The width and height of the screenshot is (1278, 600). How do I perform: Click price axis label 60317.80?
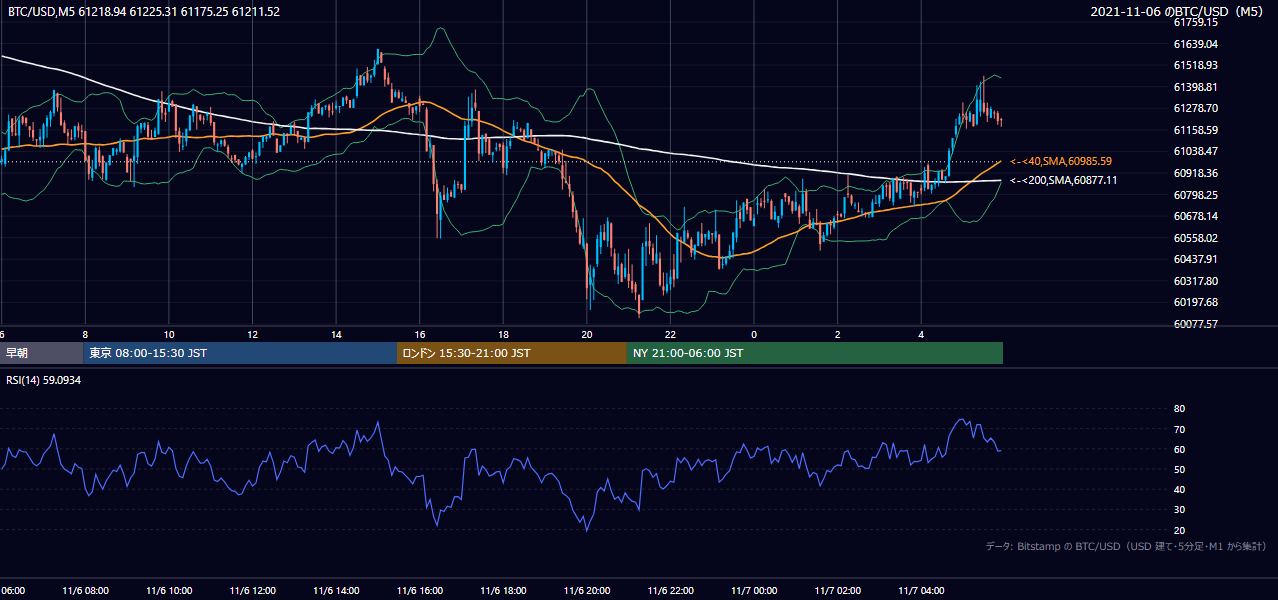(1195, 281)
